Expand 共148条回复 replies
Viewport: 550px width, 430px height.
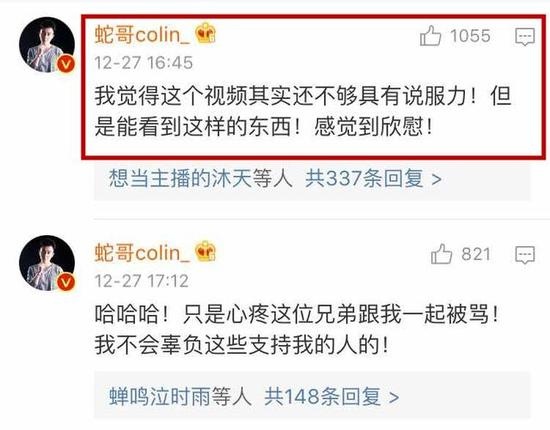click(331, 397)
